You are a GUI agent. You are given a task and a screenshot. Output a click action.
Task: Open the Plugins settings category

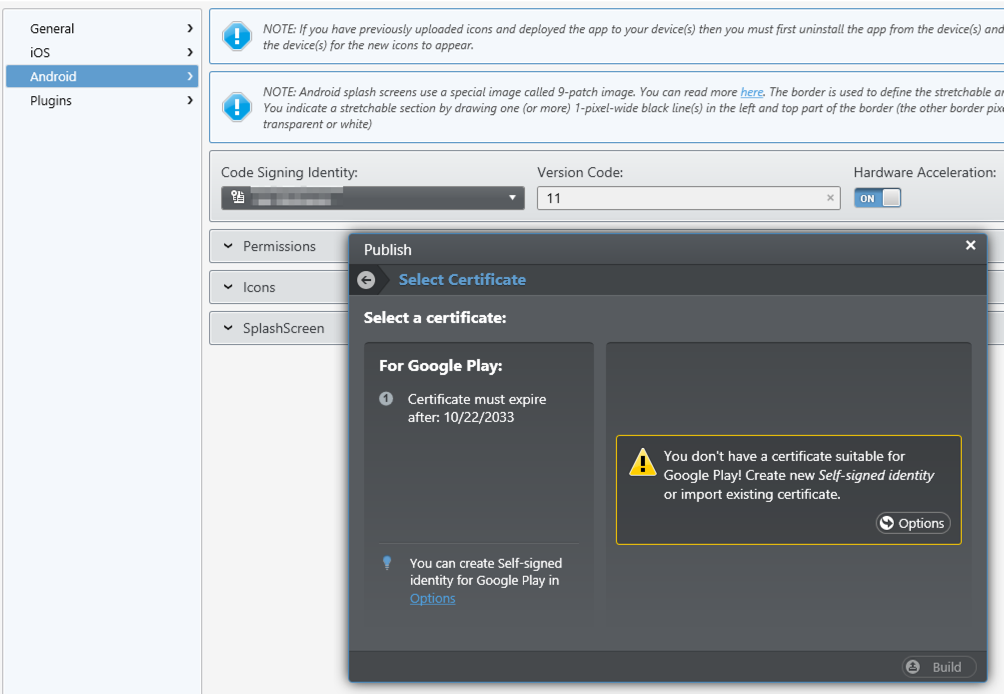pos(102,101)
